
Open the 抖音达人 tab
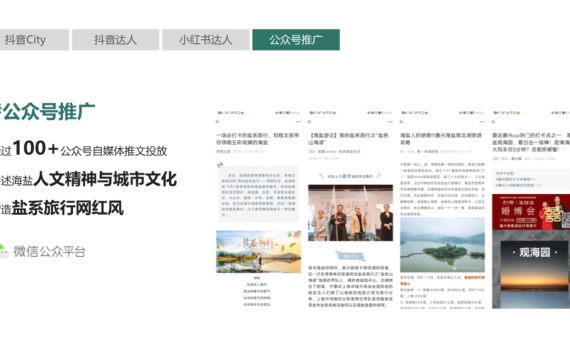116,40
